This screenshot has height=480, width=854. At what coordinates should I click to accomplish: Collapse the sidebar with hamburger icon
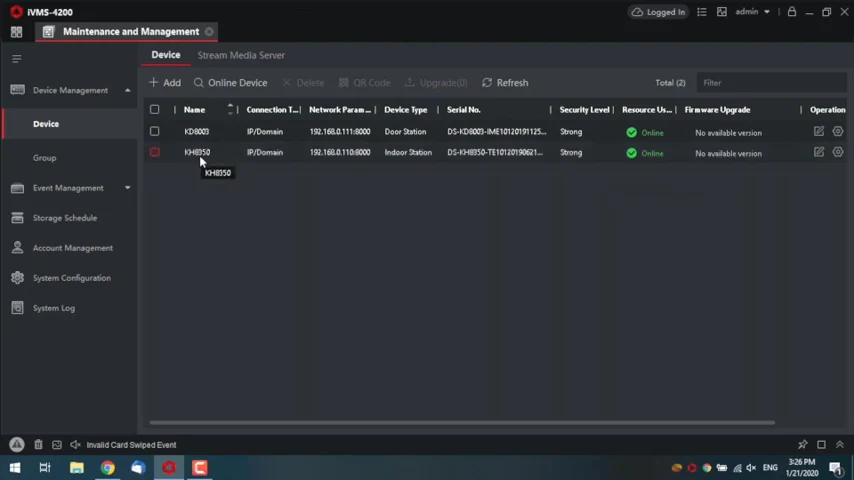[17, 58]
